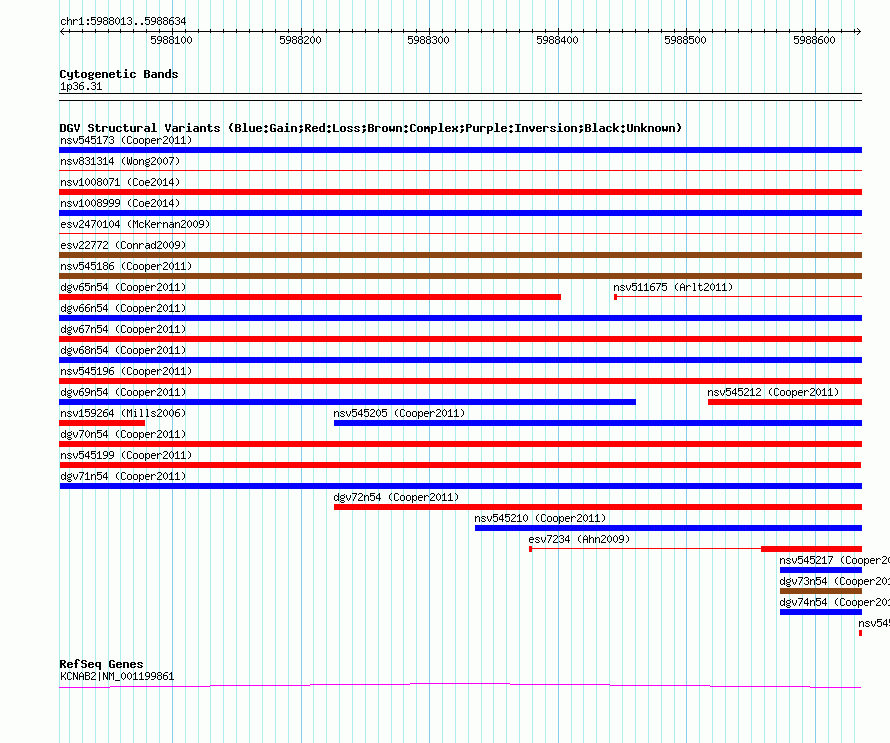Select variant label nsv1008999 (Coe2014)
Image resolution: width=890 pixels, height=743 pixels.
[120, 203]
